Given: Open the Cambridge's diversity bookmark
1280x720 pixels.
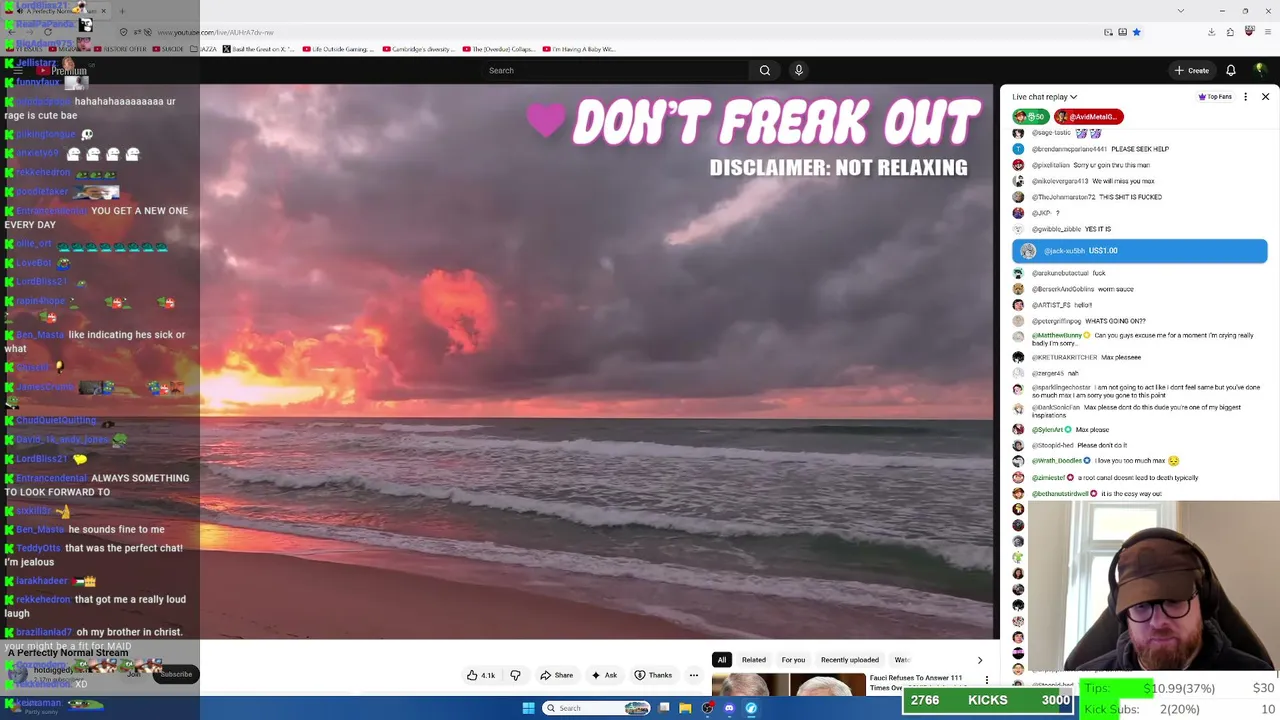Looking at the screenshot, I should point(418,49).
